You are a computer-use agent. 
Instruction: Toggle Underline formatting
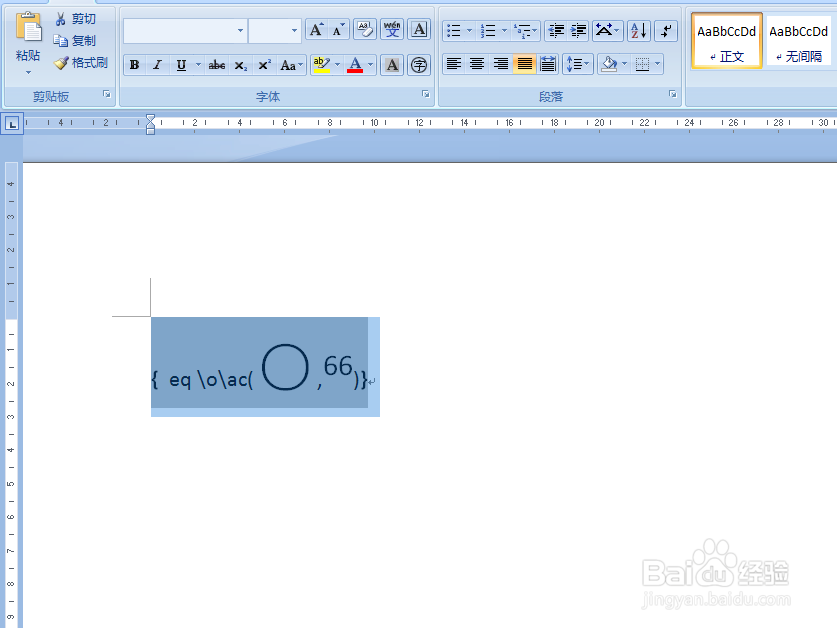point(181,65)
